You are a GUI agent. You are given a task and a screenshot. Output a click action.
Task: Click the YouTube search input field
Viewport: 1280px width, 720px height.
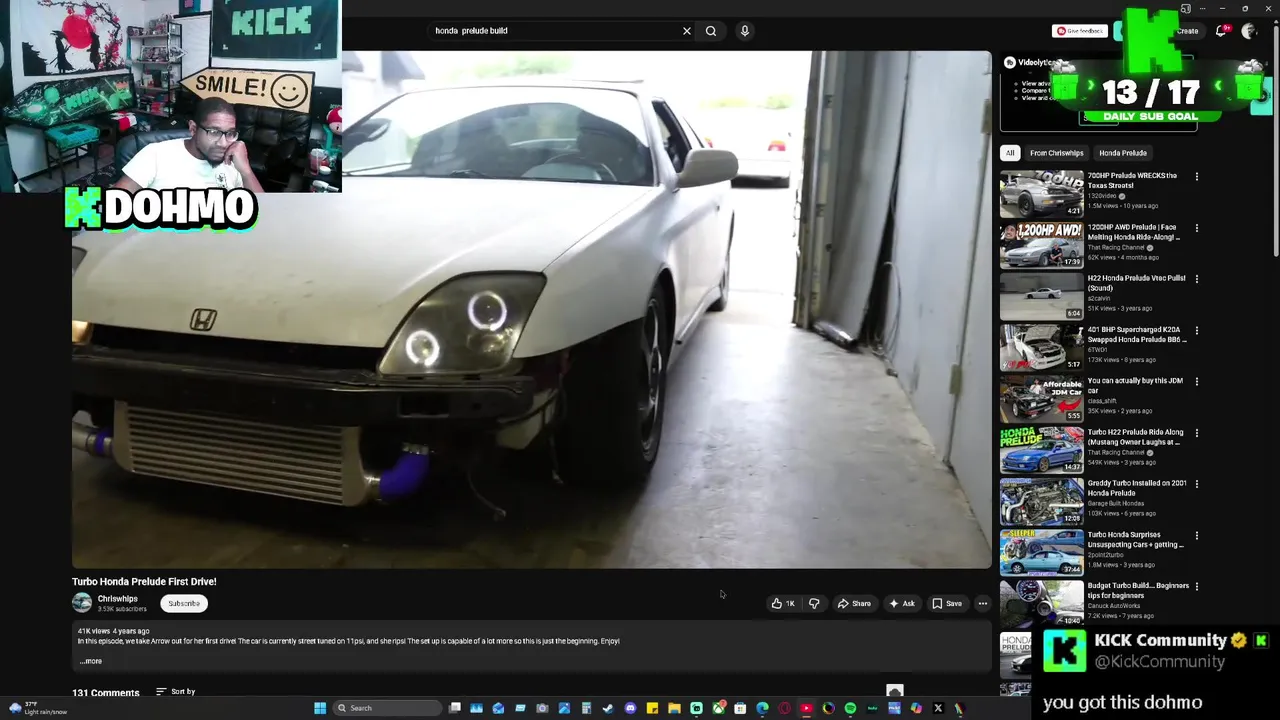click(x=555, y=31)
